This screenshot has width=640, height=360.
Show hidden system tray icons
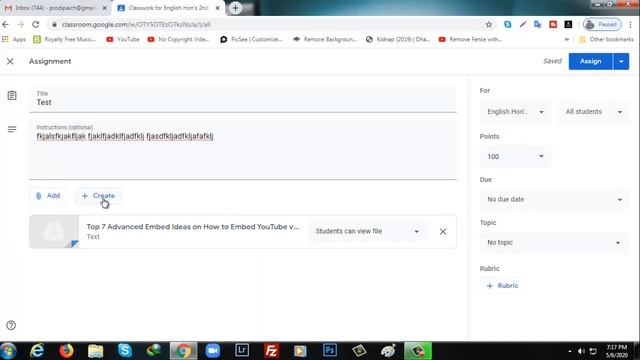pos(570,351)
